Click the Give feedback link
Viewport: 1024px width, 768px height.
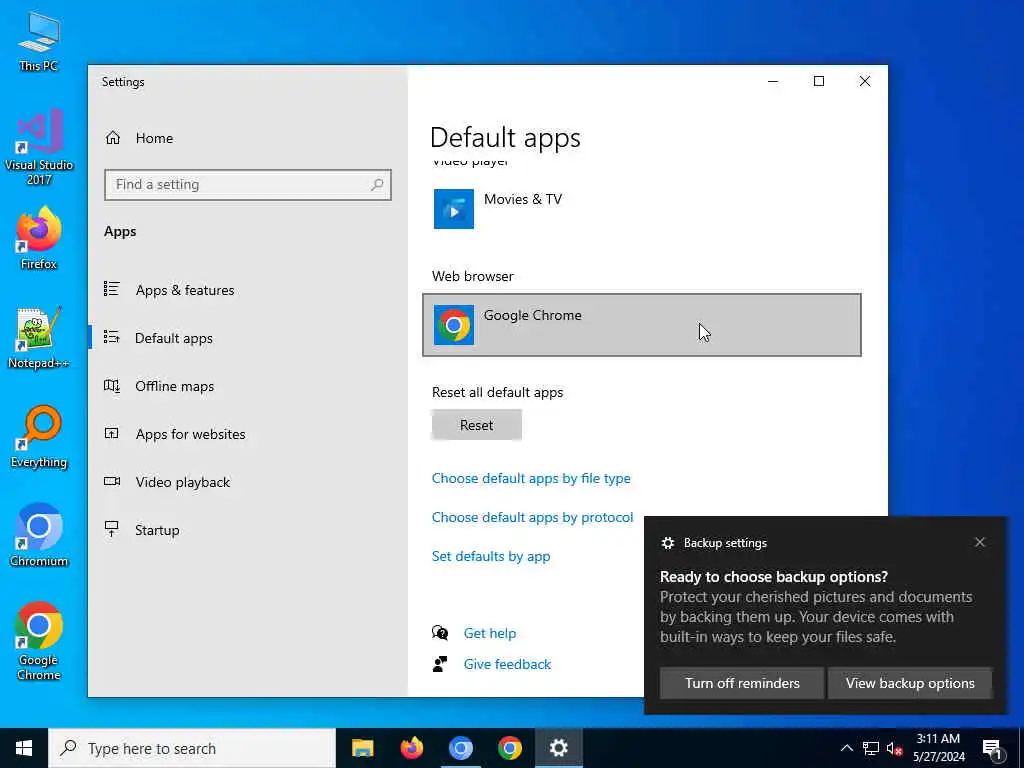(x=507, y=664)
